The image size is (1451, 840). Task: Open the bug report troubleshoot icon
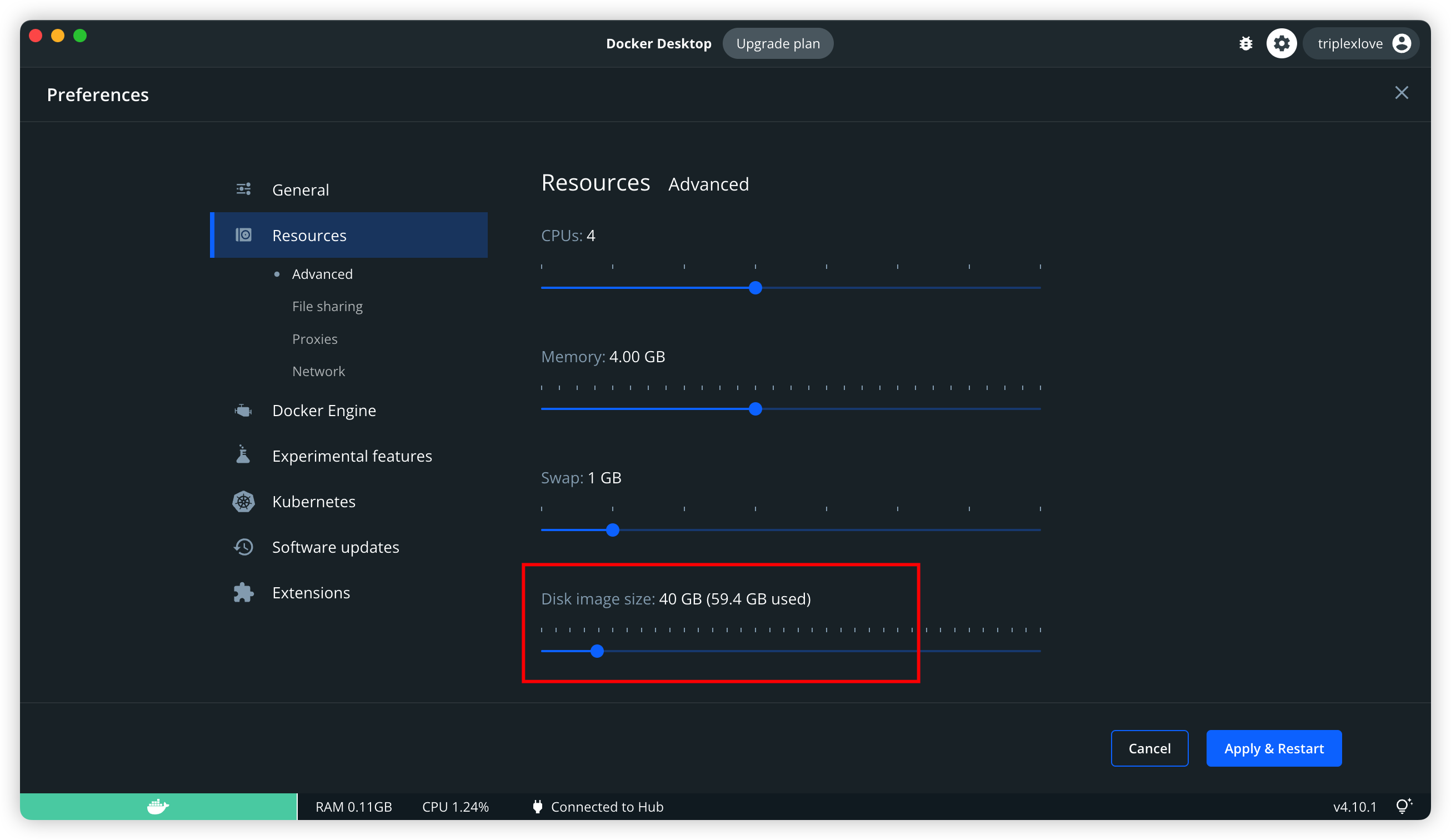[1245, 44]
